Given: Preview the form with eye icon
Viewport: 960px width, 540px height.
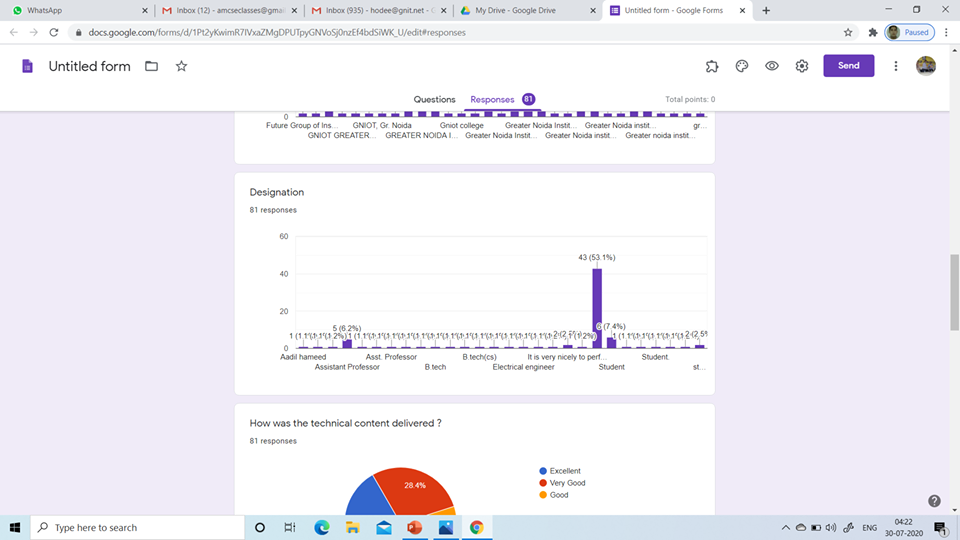Looking at the screenshot, I should [772, 66].
